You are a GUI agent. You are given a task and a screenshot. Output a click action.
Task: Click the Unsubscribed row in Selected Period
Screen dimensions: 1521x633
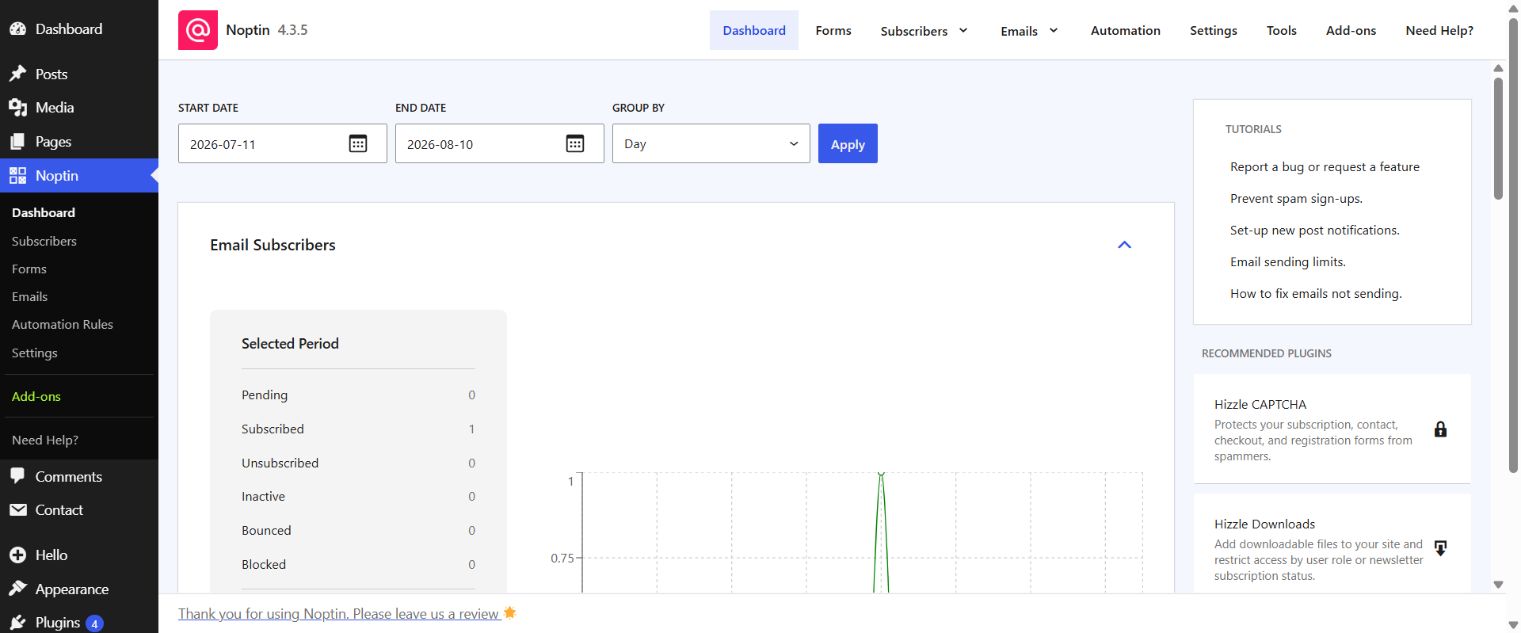[x=358, y=463]
